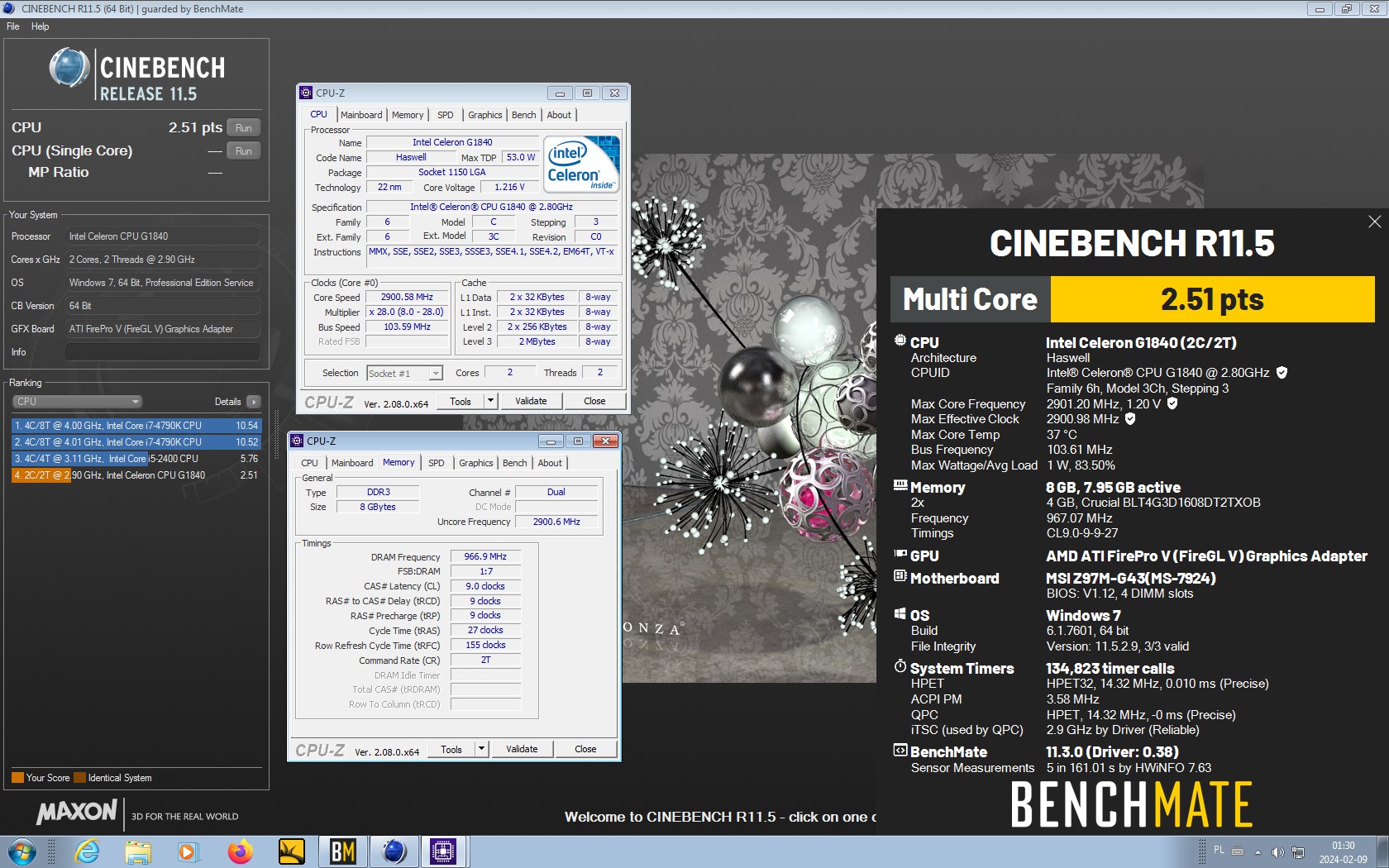Click the taskbar clock showing 01:30
This screenshot has width=1389, height=868.
coord(1343,852)
